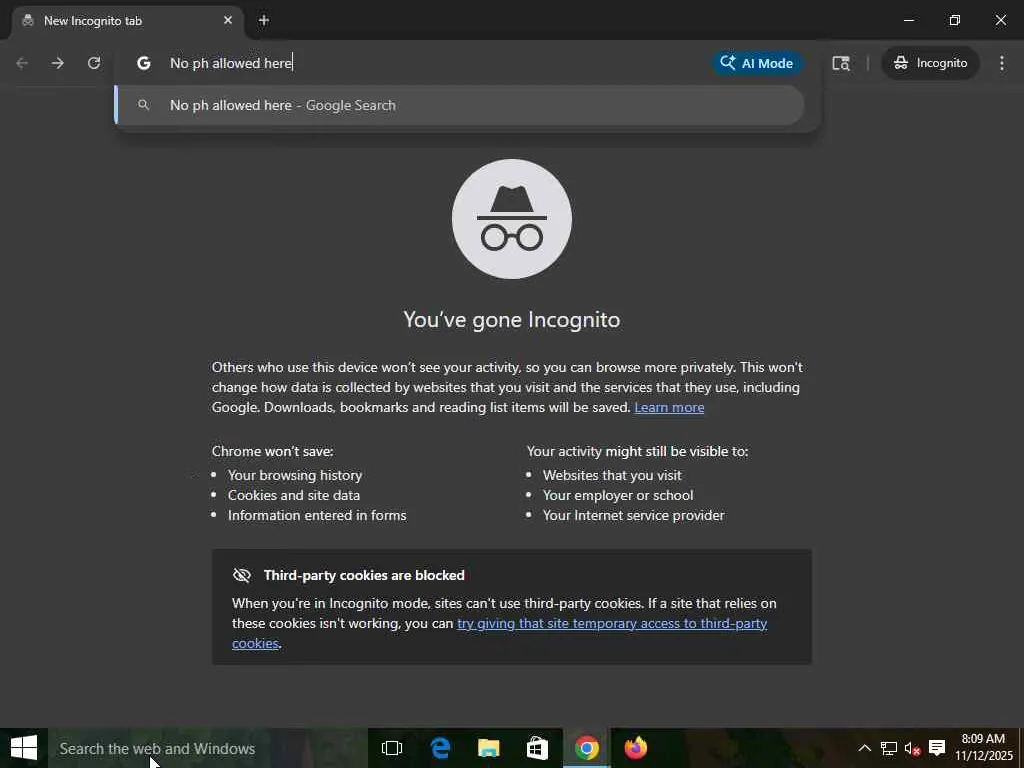This screenshot has height=768, width=1024.
Task: Open the Learn more link
Action: (x=669, y=407)
